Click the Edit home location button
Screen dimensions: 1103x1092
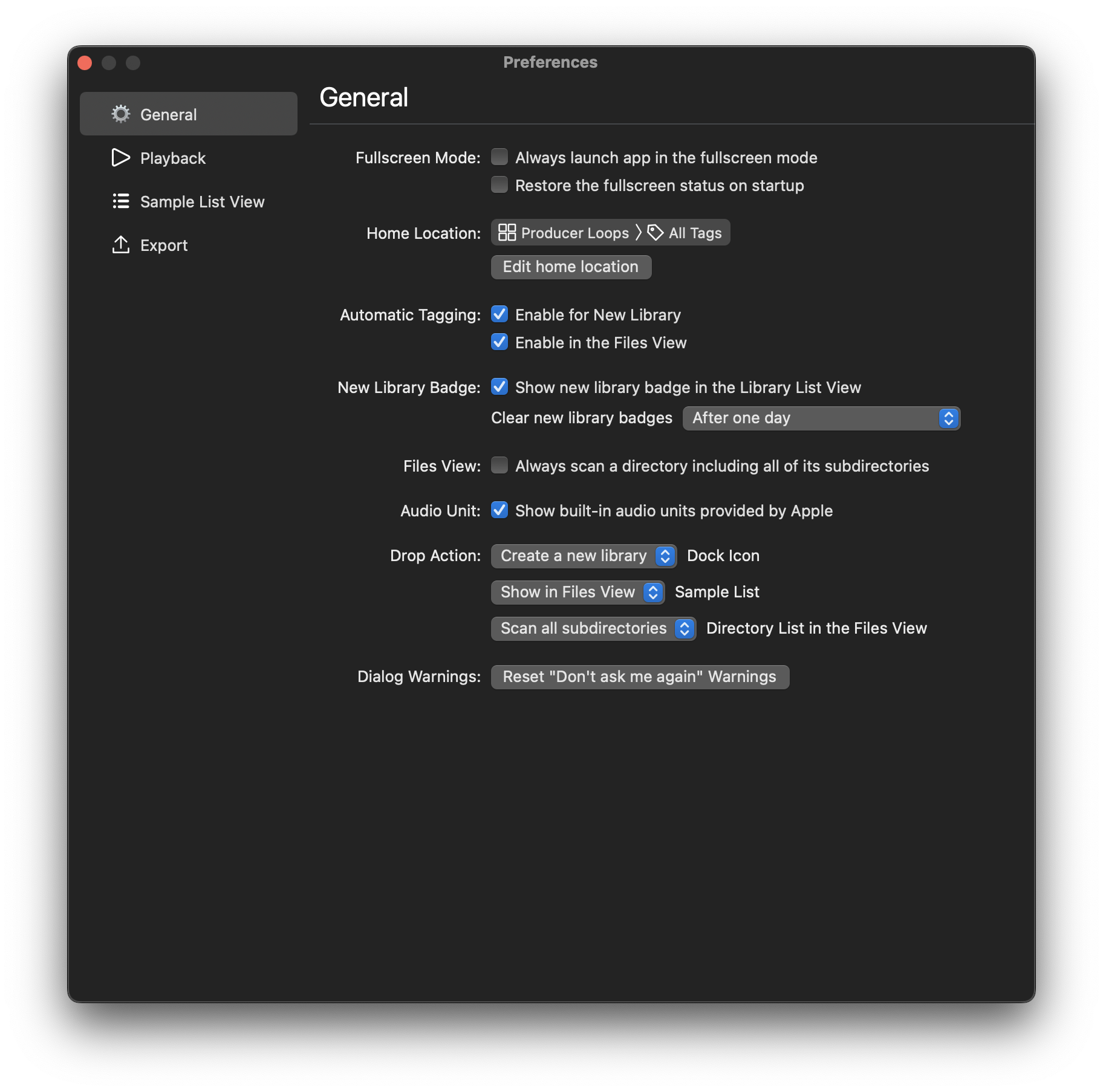tap(571, 267)
